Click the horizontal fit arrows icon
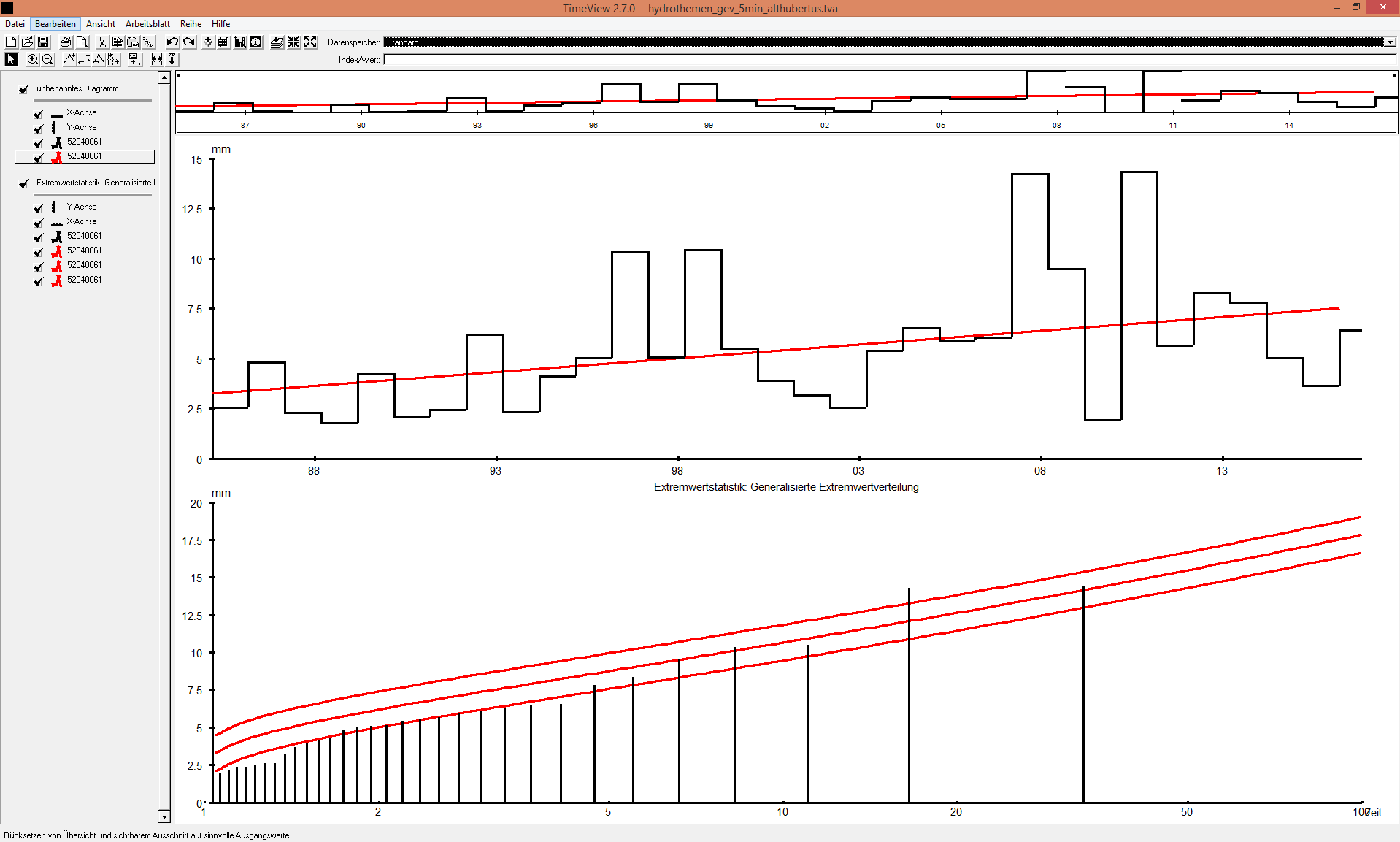 156,60
